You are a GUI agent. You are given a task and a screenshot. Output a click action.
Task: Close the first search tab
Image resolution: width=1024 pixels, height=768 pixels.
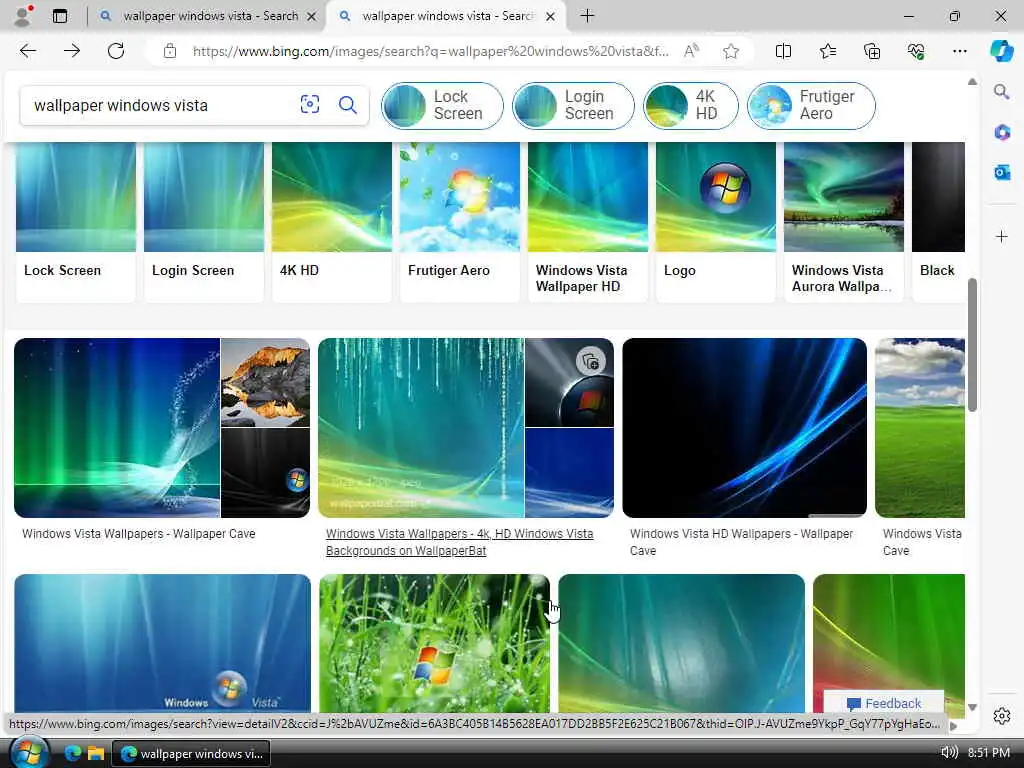(x=312, y=16)
